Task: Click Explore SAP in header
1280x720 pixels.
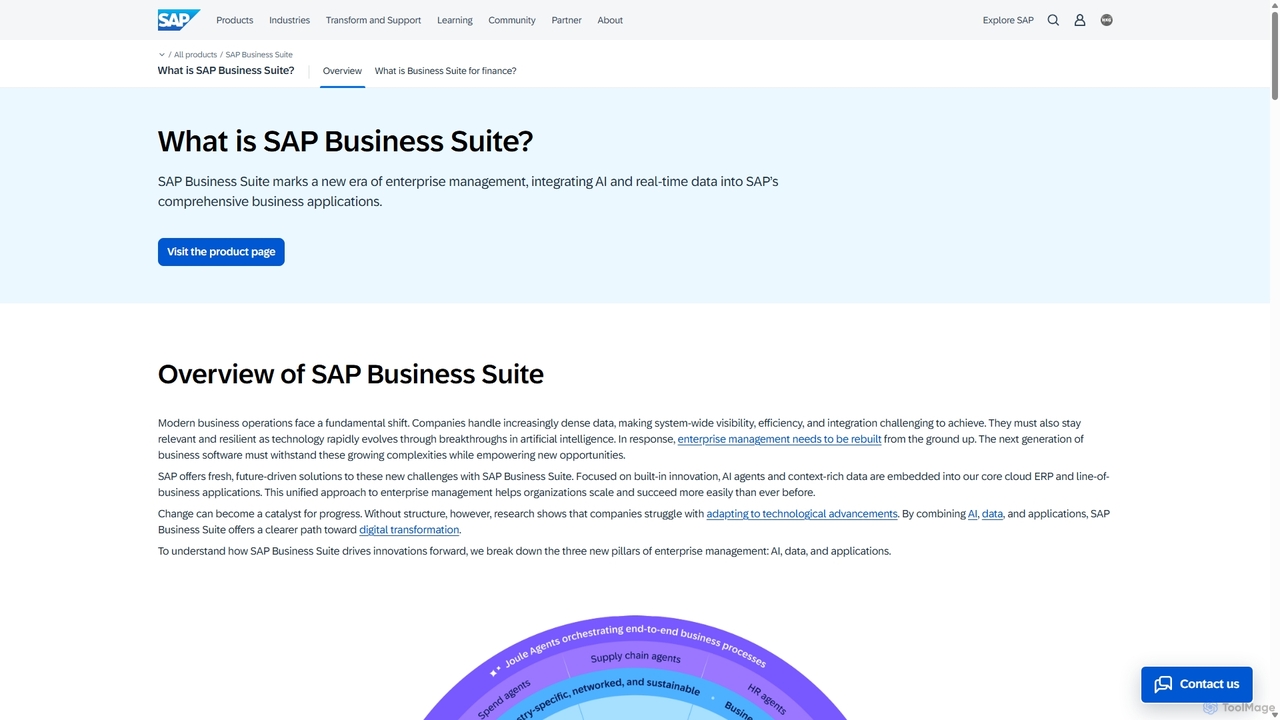Action: click(1008, 20)
